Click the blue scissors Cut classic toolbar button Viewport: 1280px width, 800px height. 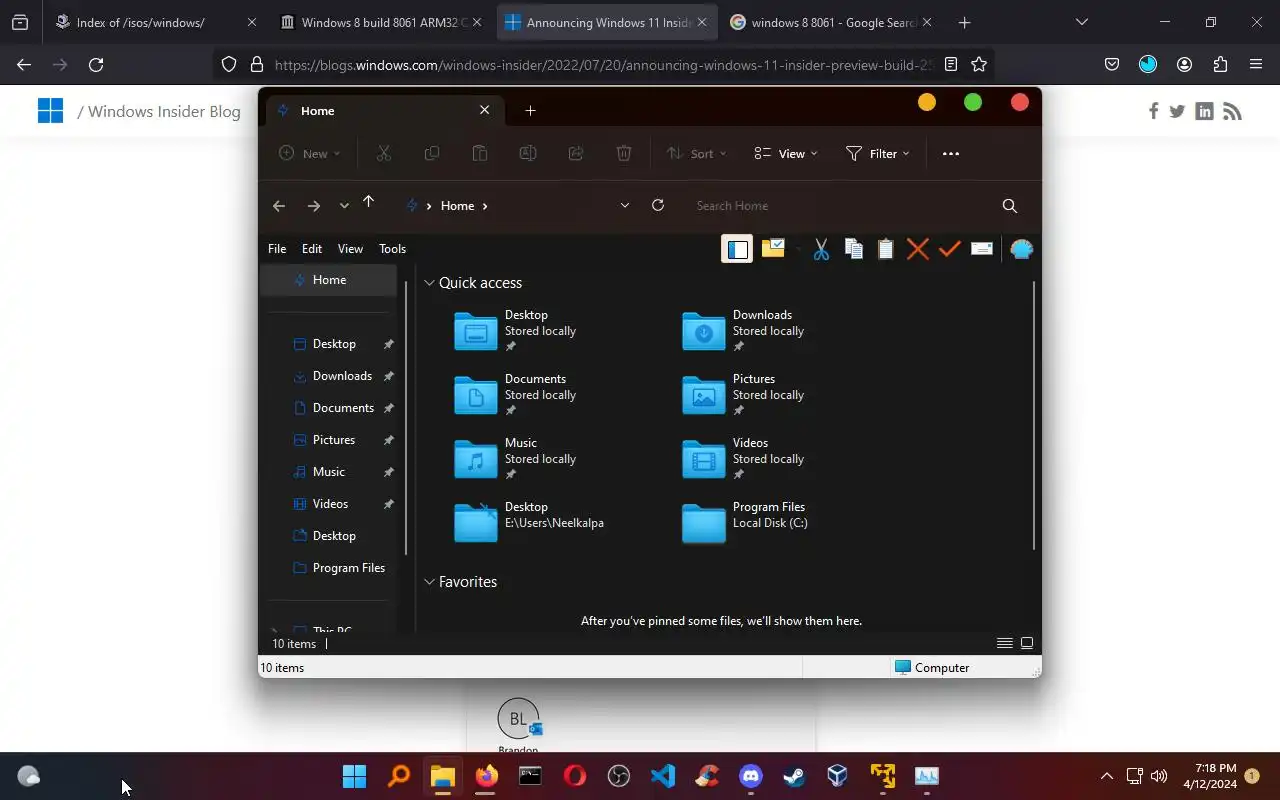821,249
